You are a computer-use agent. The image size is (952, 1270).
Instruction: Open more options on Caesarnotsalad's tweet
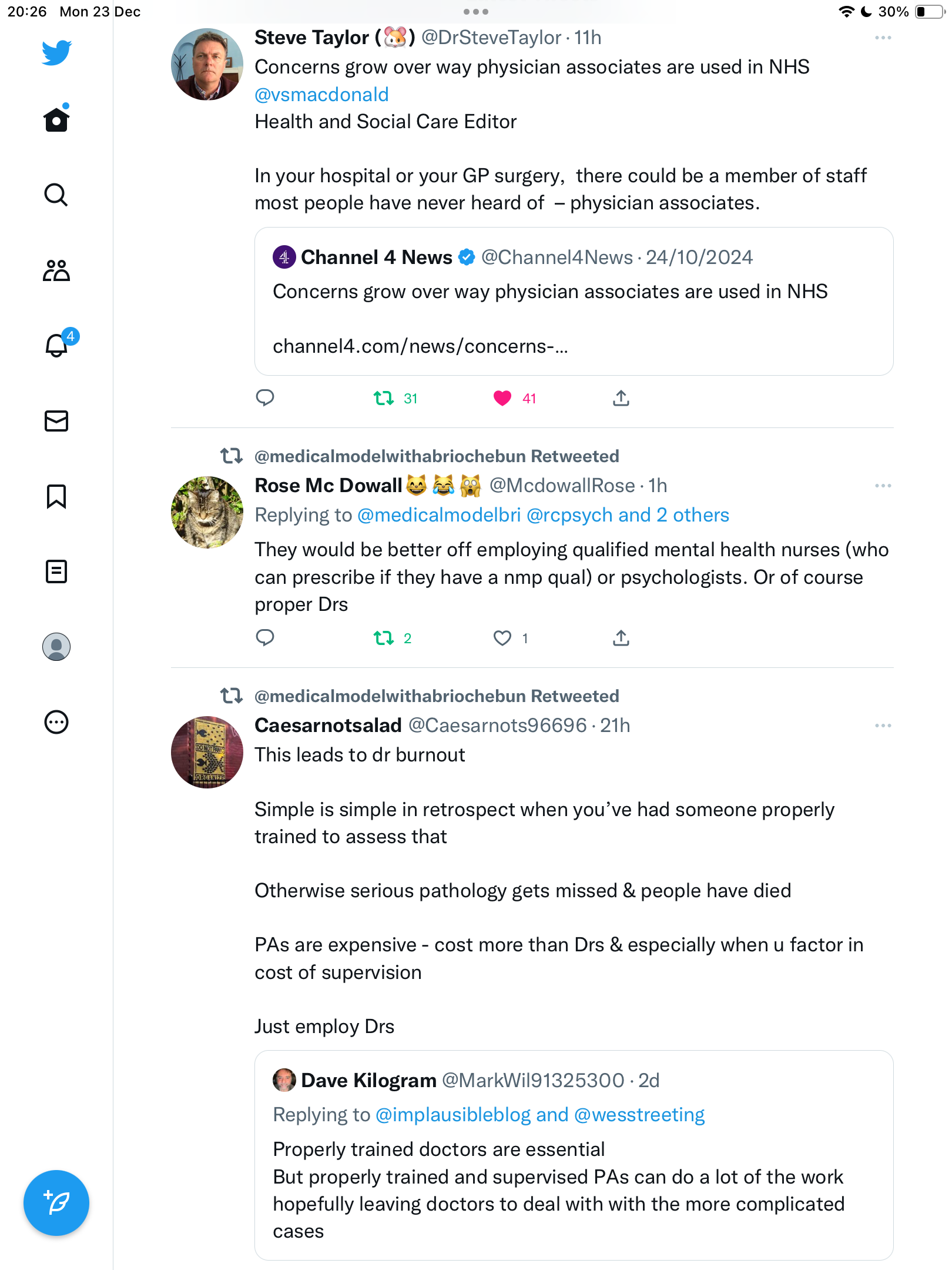click(883, 726)
